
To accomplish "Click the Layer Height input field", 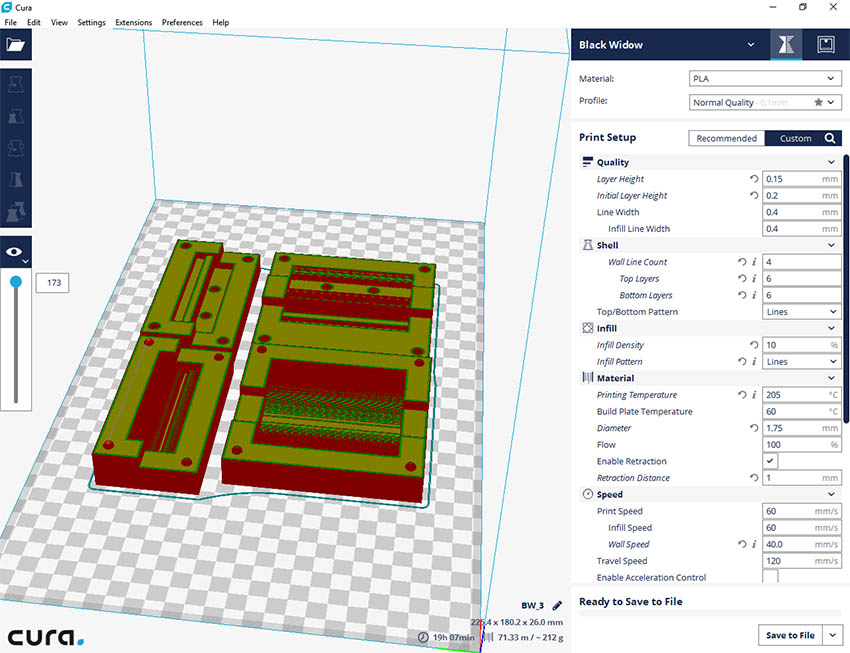I will pos(802,179).
